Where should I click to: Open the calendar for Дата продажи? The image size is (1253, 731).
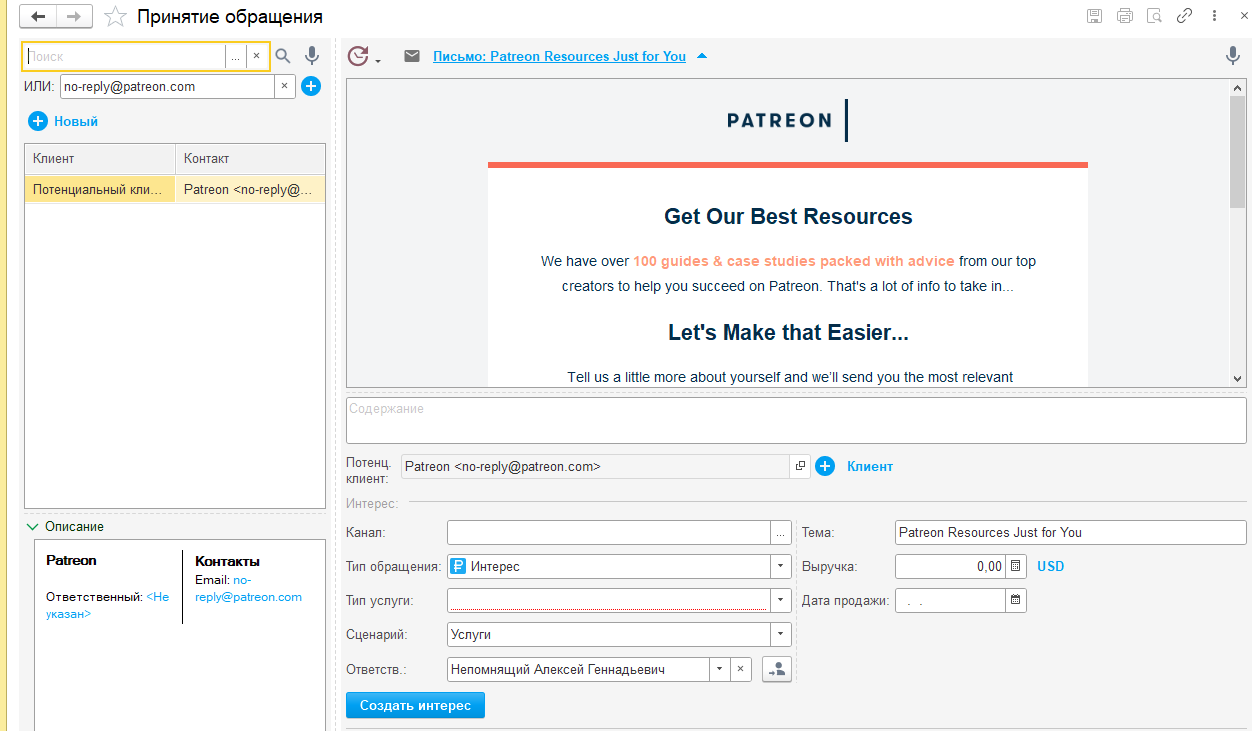[1016, 600]
